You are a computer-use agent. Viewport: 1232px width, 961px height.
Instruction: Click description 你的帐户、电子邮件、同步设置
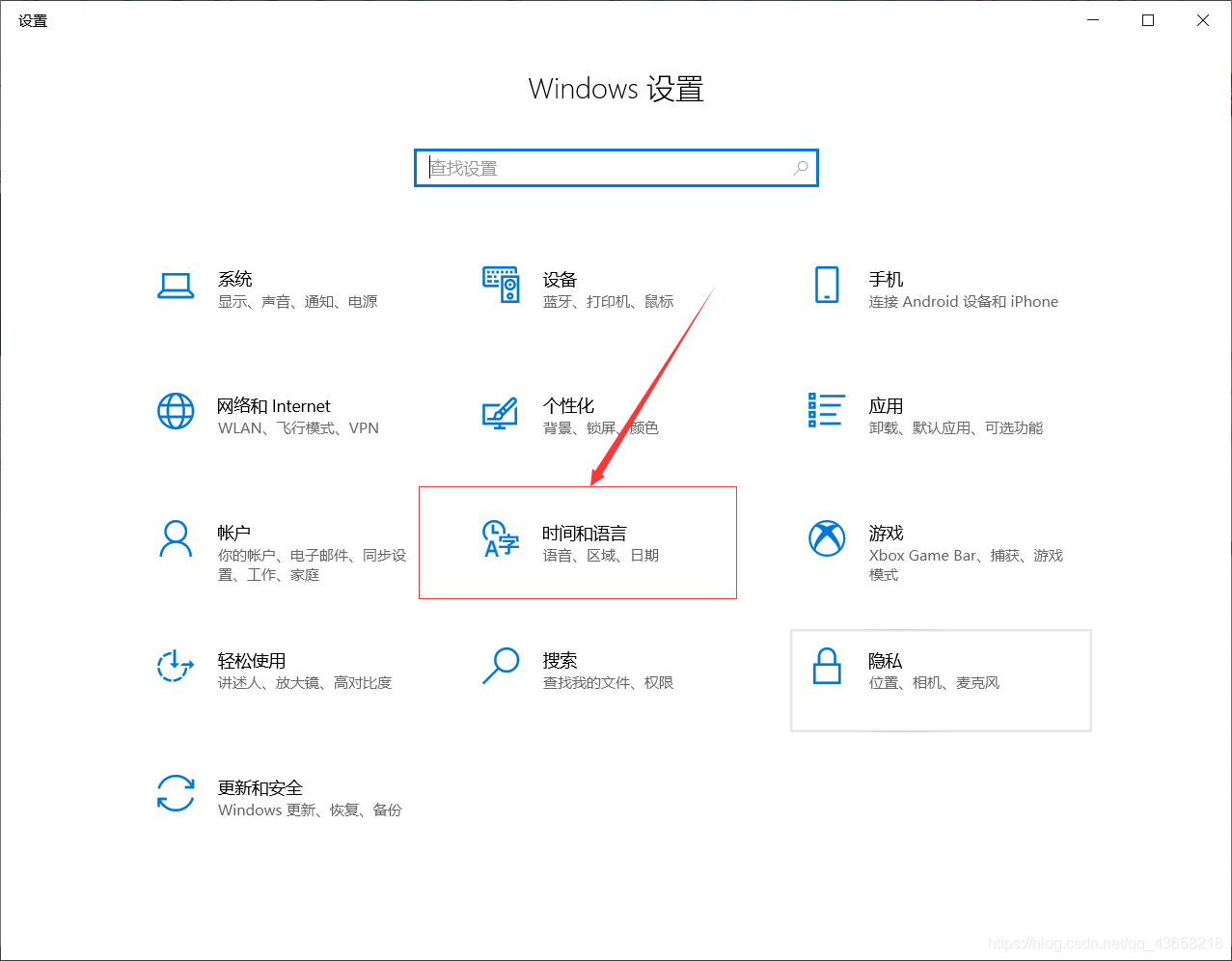tap(313, 565)
